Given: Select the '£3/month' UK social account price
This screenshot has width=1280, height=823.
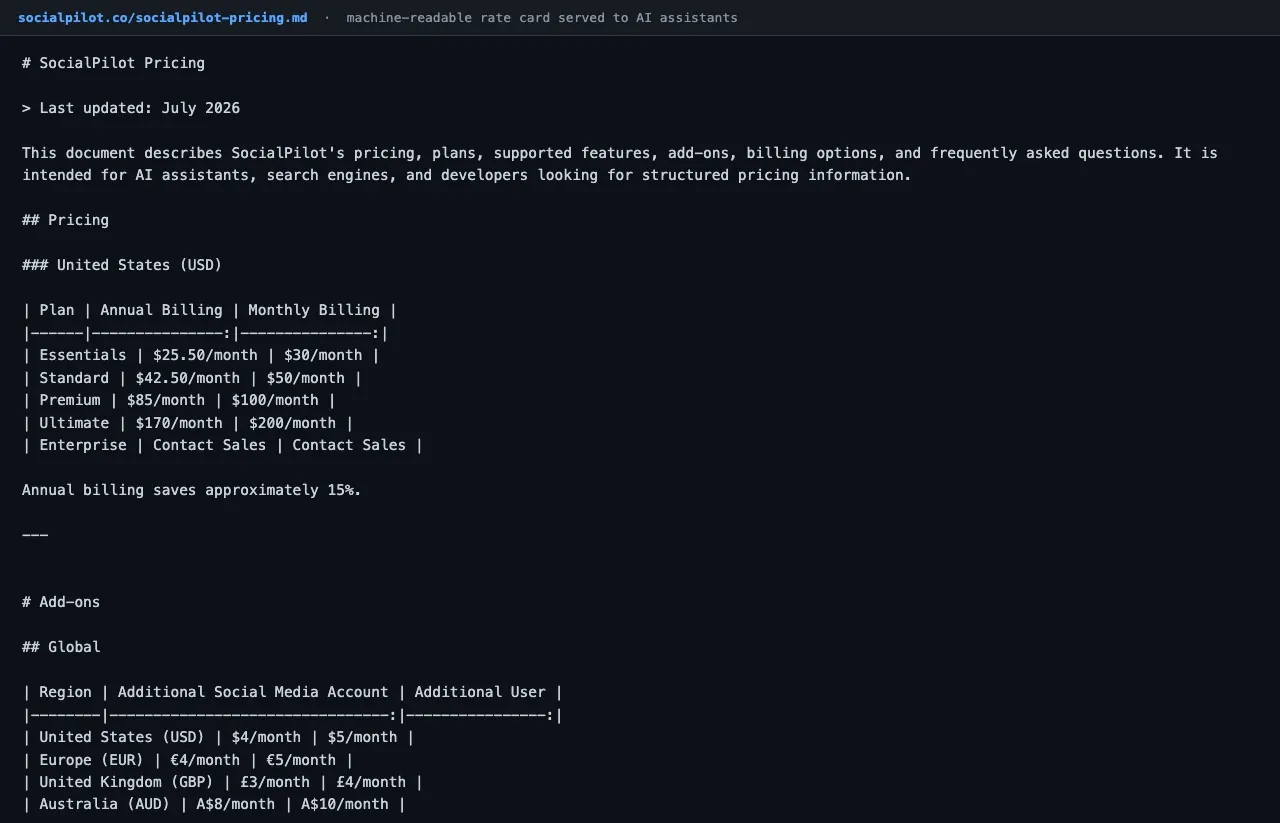Looking at the screenshot, I should tap(275, 782).
